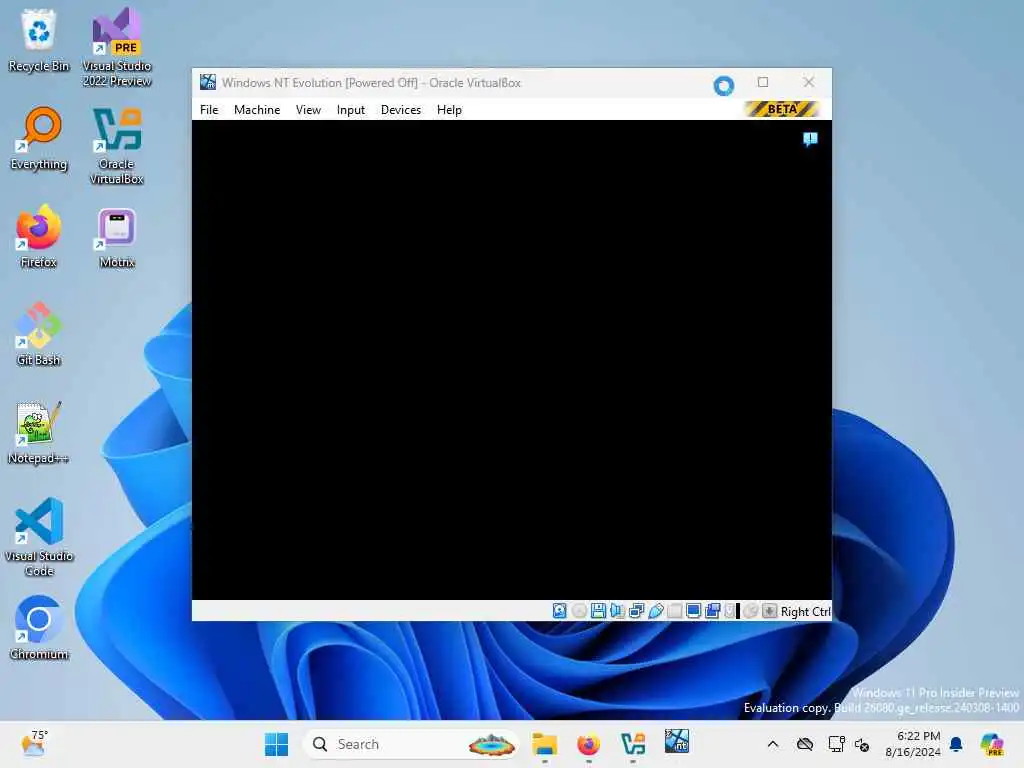Click the VirtualBox window title bar icon
This screenshot has width=1024, height=768.
click(208, 82)
